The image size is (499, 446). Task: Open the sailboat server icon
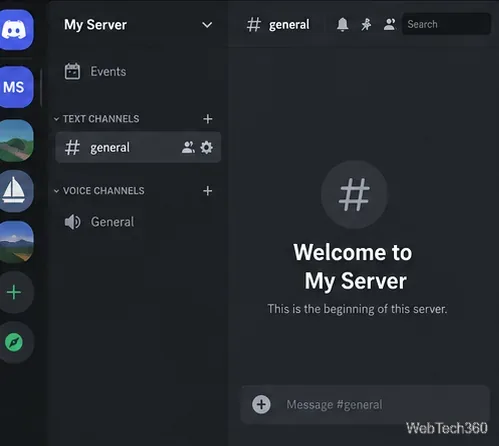(x=15, y=191)
